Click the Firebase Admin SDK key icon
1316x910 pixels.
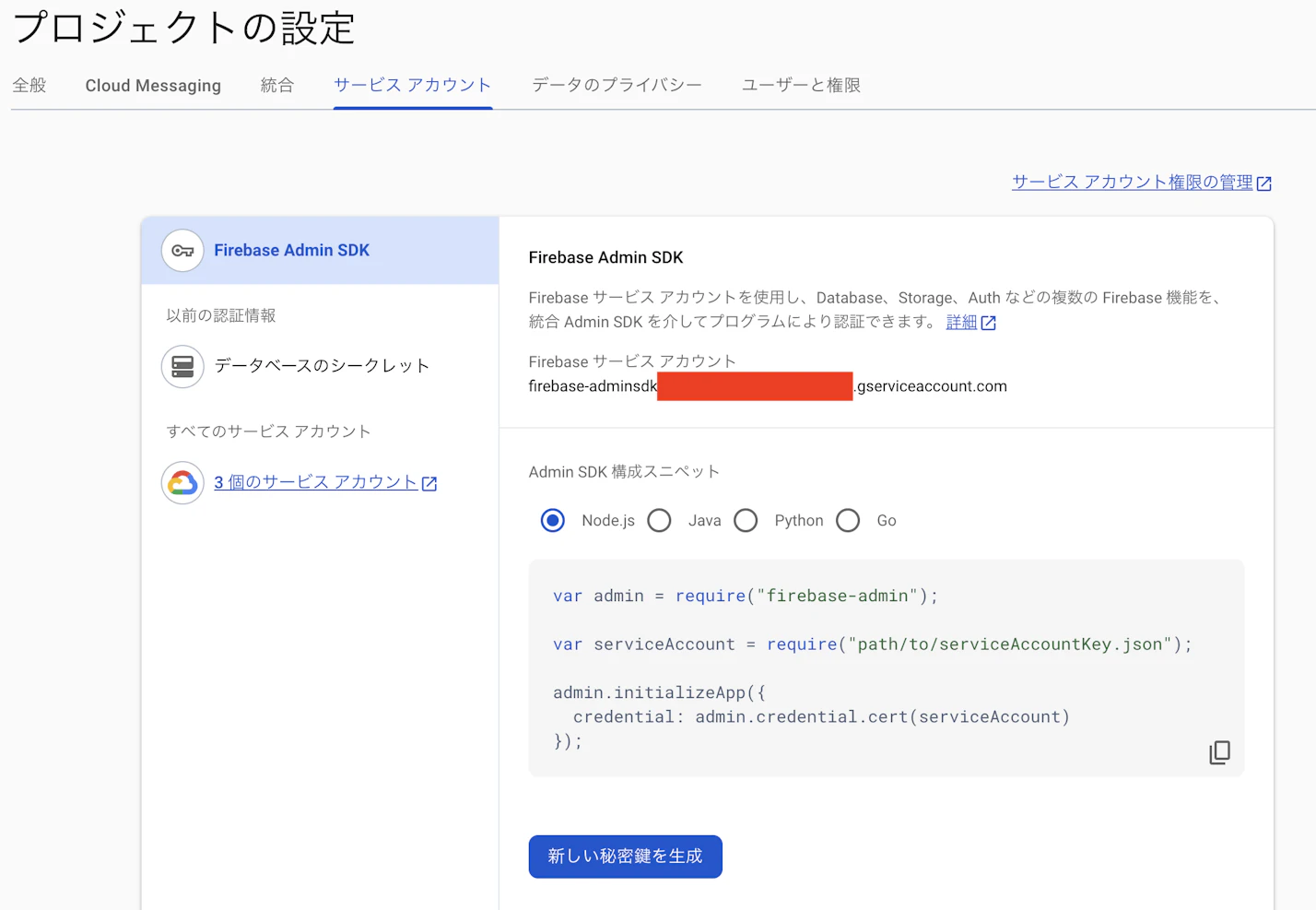[x=182, y=250]
